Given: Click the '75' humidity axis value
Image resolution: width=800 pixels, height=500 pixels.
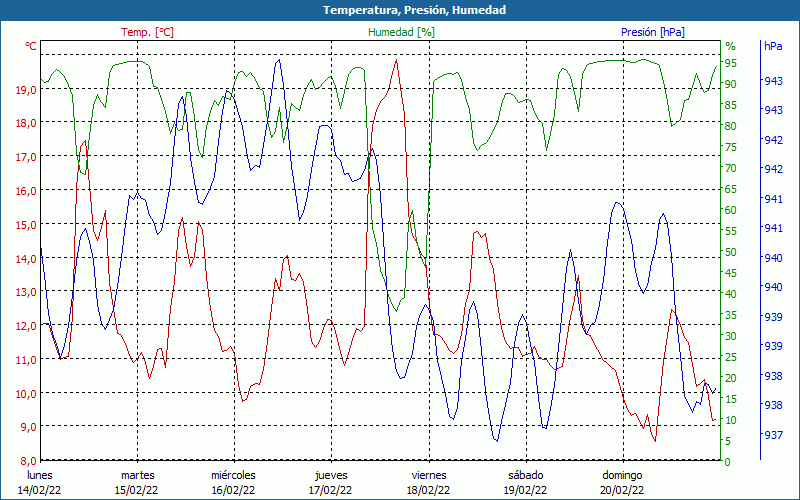Looking at the screenshot, I should click(730, 147).
